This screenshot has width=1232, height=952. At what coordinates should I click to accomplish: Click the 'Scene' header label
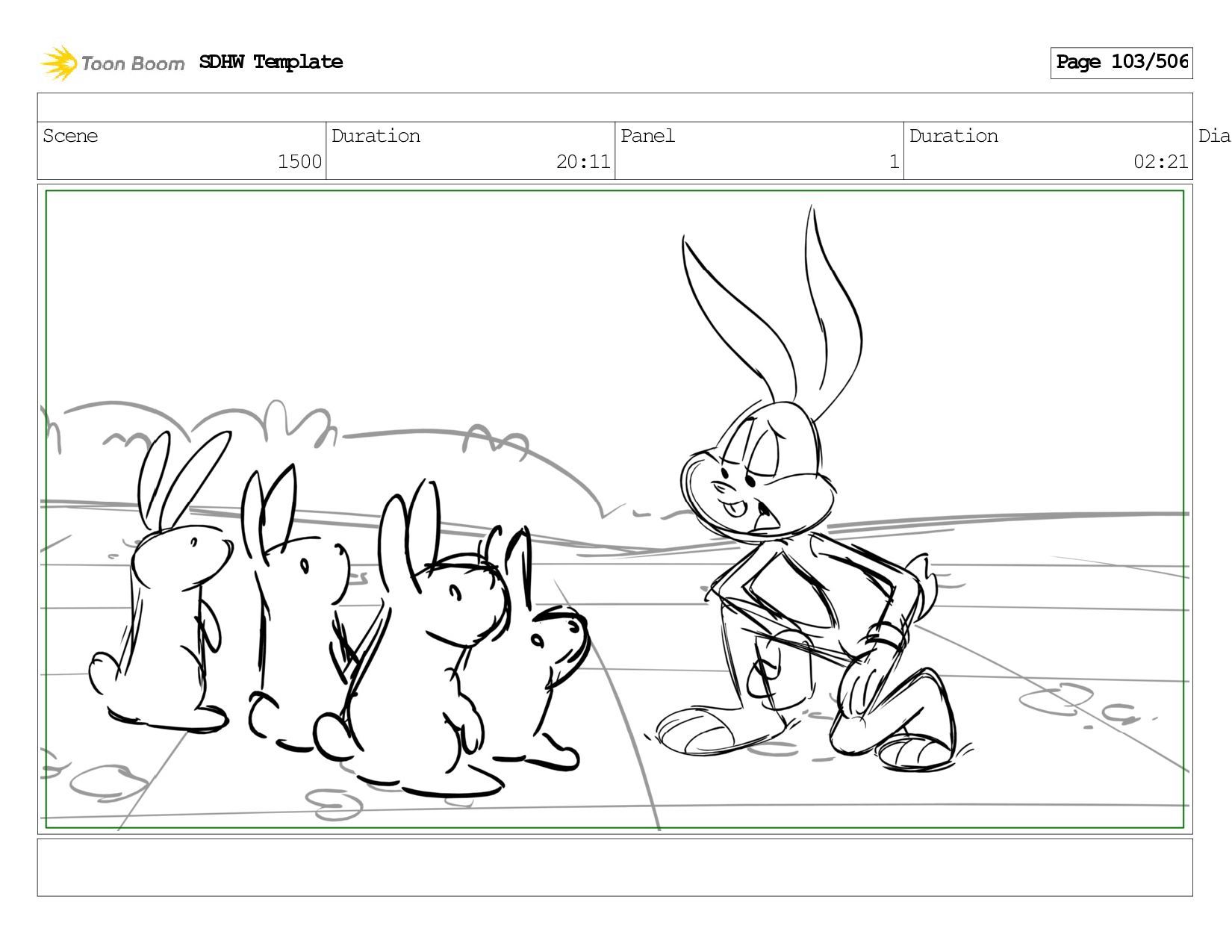tap(70, 136)
